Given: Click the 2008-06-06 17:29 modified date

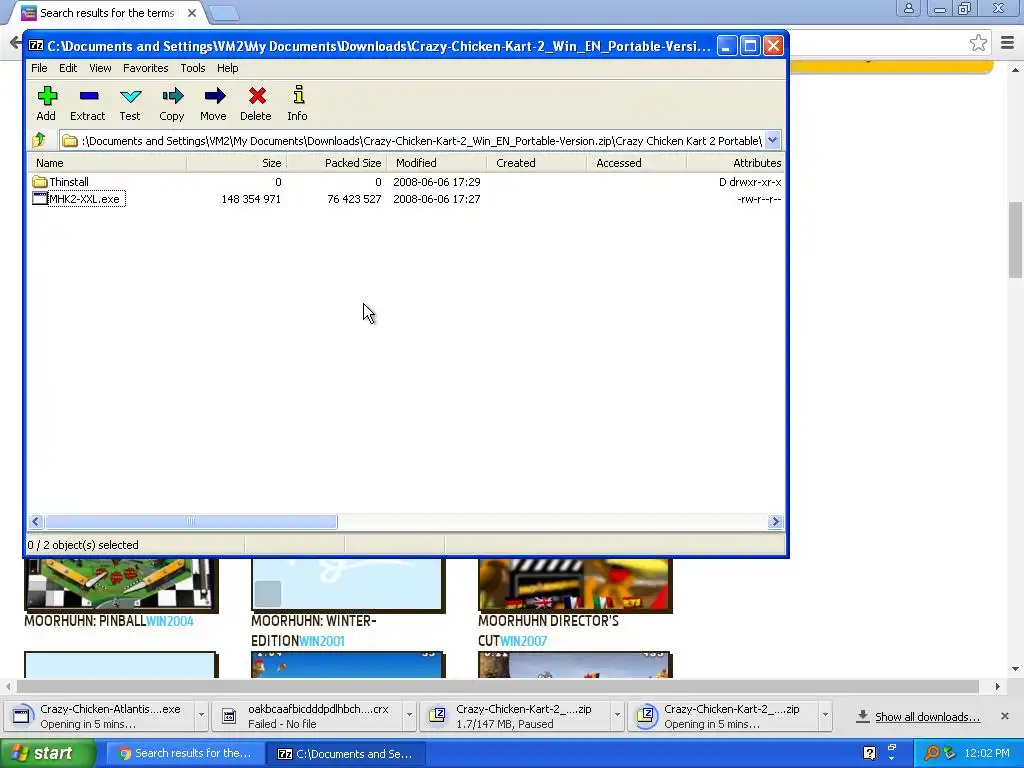Looking at the screenshot, I should coord(437,182).
